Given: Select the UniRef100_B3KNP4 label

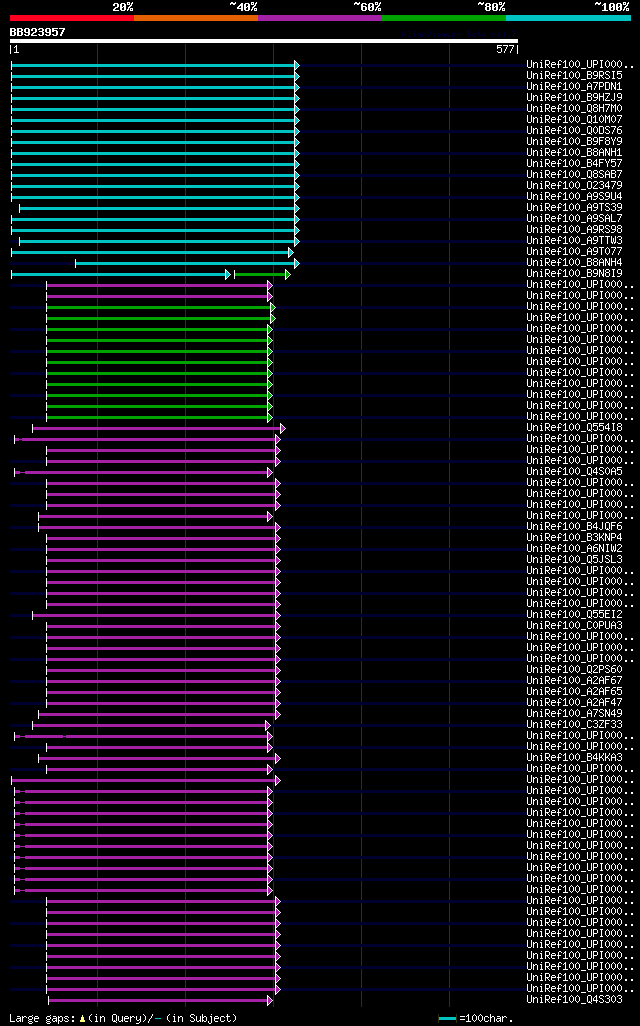Looking at the screenshot, I should coord(574,537).
